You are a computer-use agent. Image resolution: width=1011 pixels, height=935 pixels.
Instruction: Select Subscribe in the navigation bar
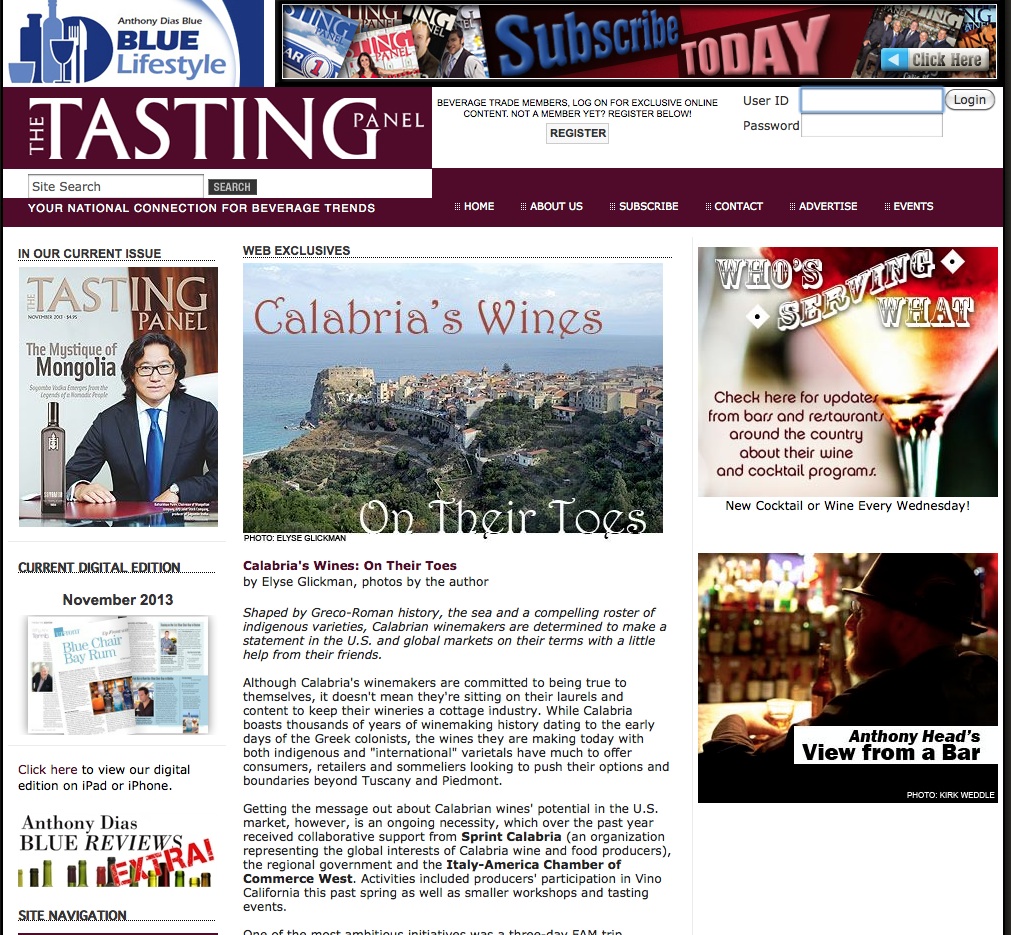pos(644,206)
